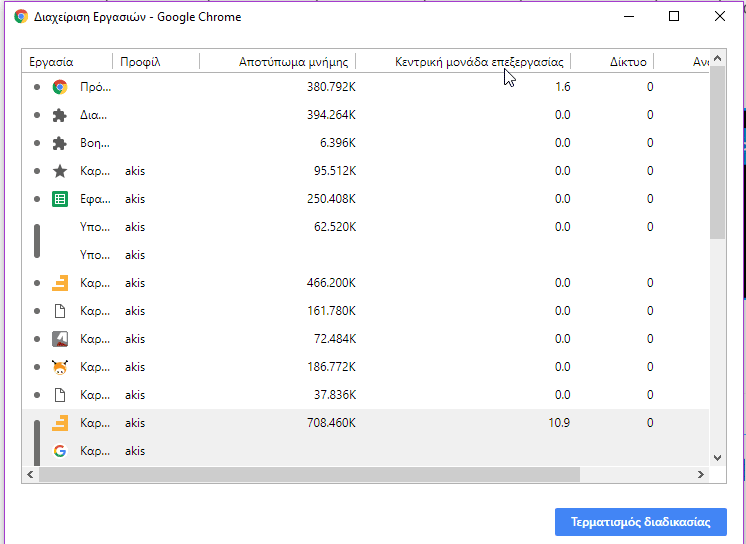The width and height of the screenshot is (746, 544).
Task: Select the task named Δια...
Action: point(93,115)
